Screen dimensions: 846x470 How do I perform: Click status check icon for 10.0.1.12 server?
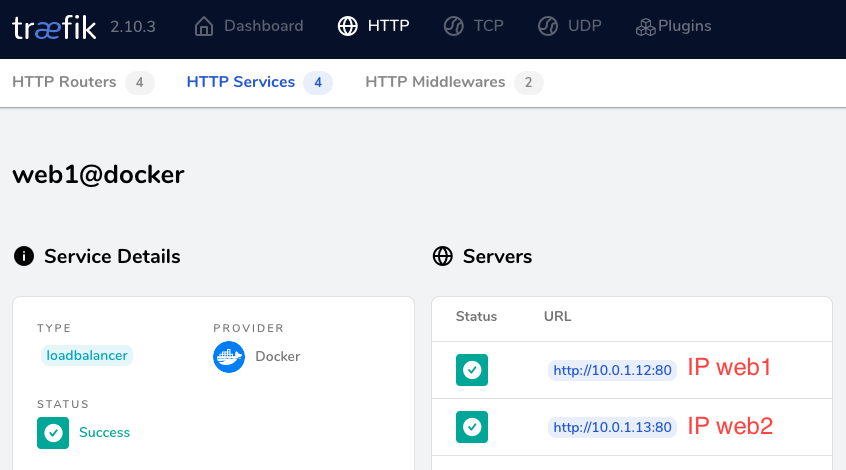[x=472, y=370]
